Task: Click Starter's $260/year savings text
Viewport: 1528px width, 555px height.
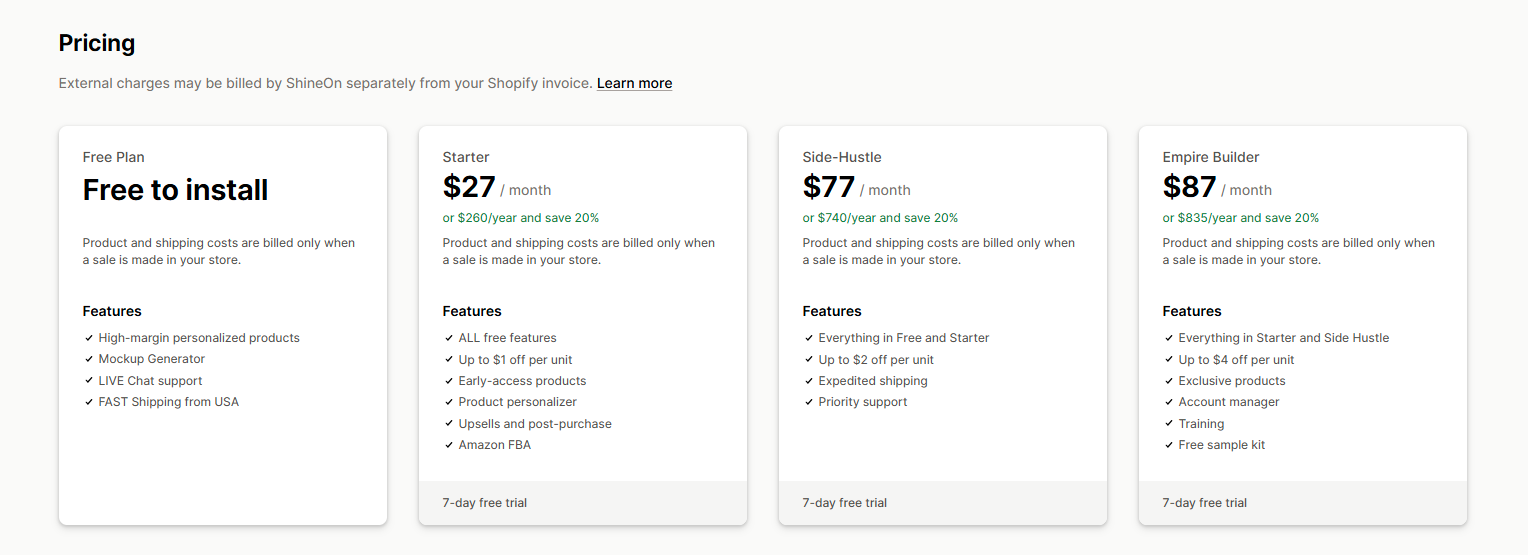Action: 521,218
